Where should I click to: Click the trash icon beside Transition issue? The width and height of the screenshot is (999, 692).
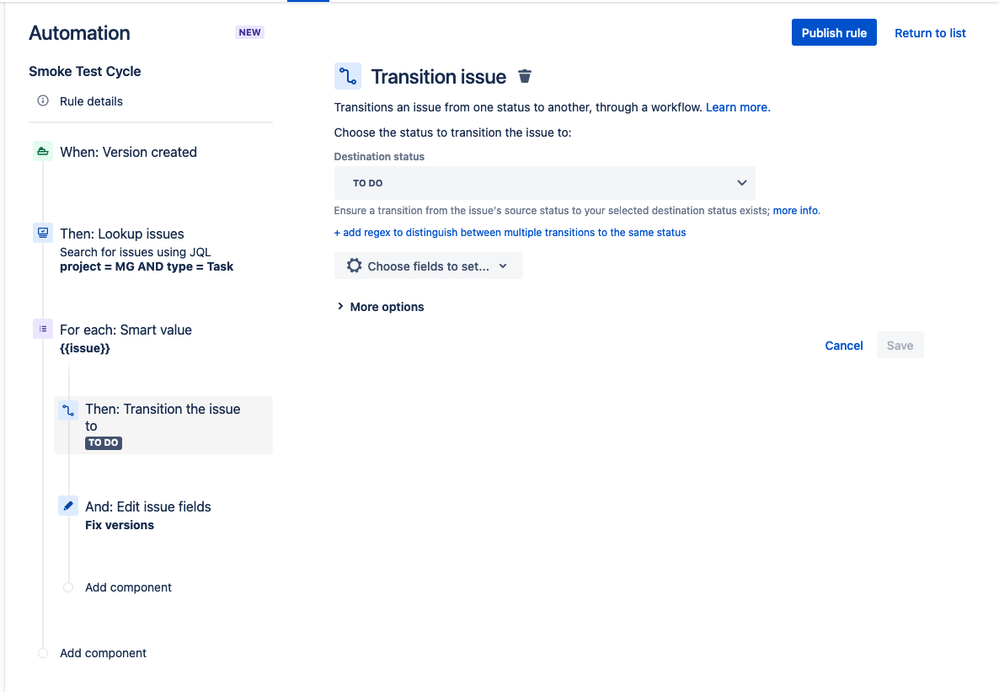coord(525,77)
